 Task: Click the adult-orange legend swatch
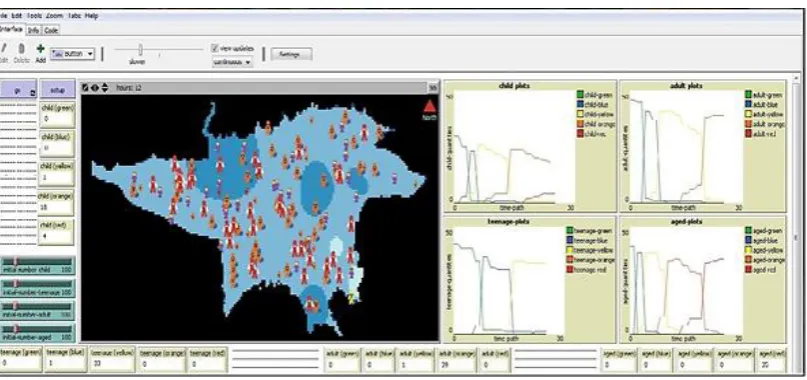748,124
